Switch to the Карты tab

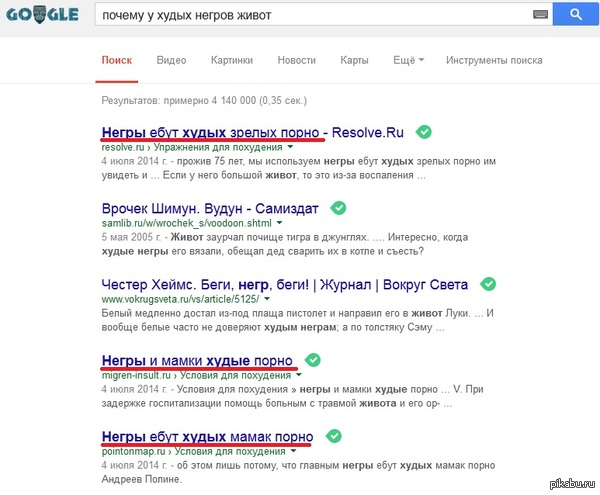pyautogui.click(x=354, y=60)
